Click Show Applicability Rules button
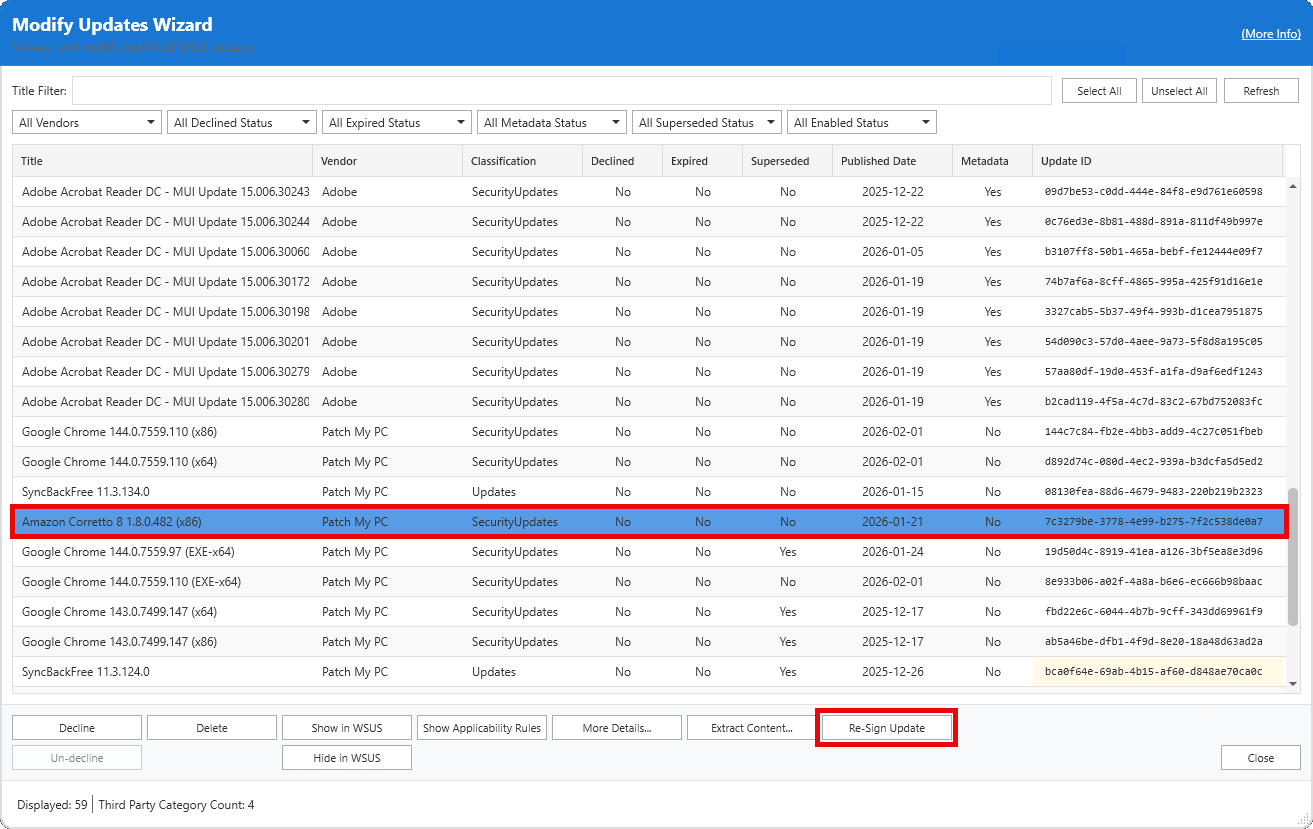 (481, 728)
